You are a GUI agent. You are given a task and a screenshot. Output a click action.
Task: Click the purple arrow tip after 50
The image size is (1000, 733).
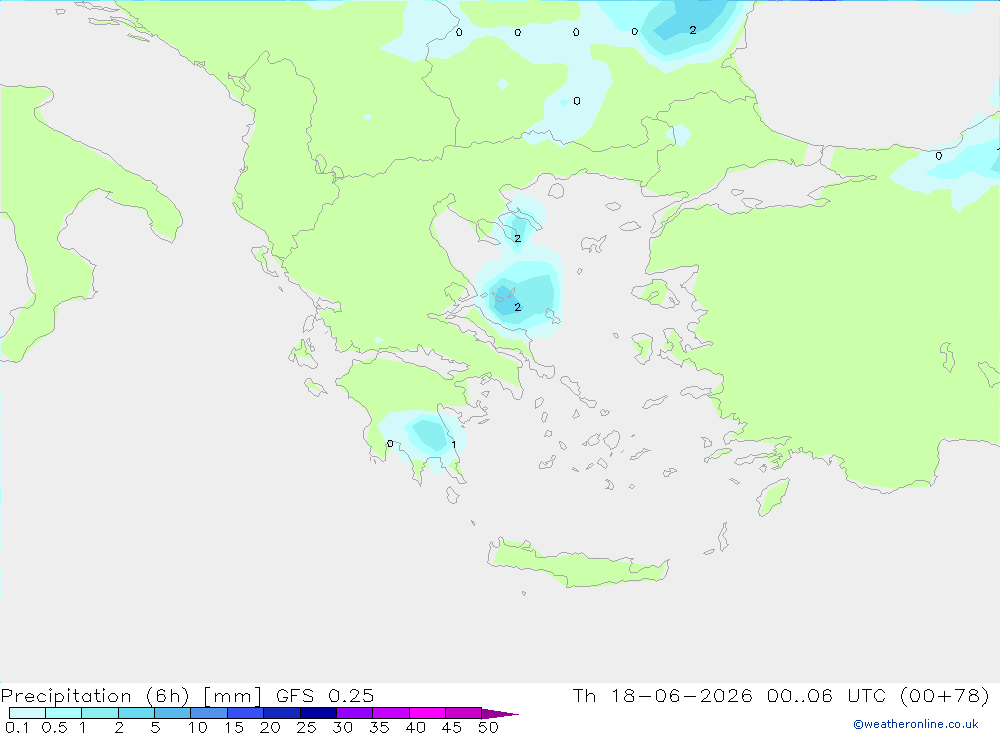coord(499,714)
